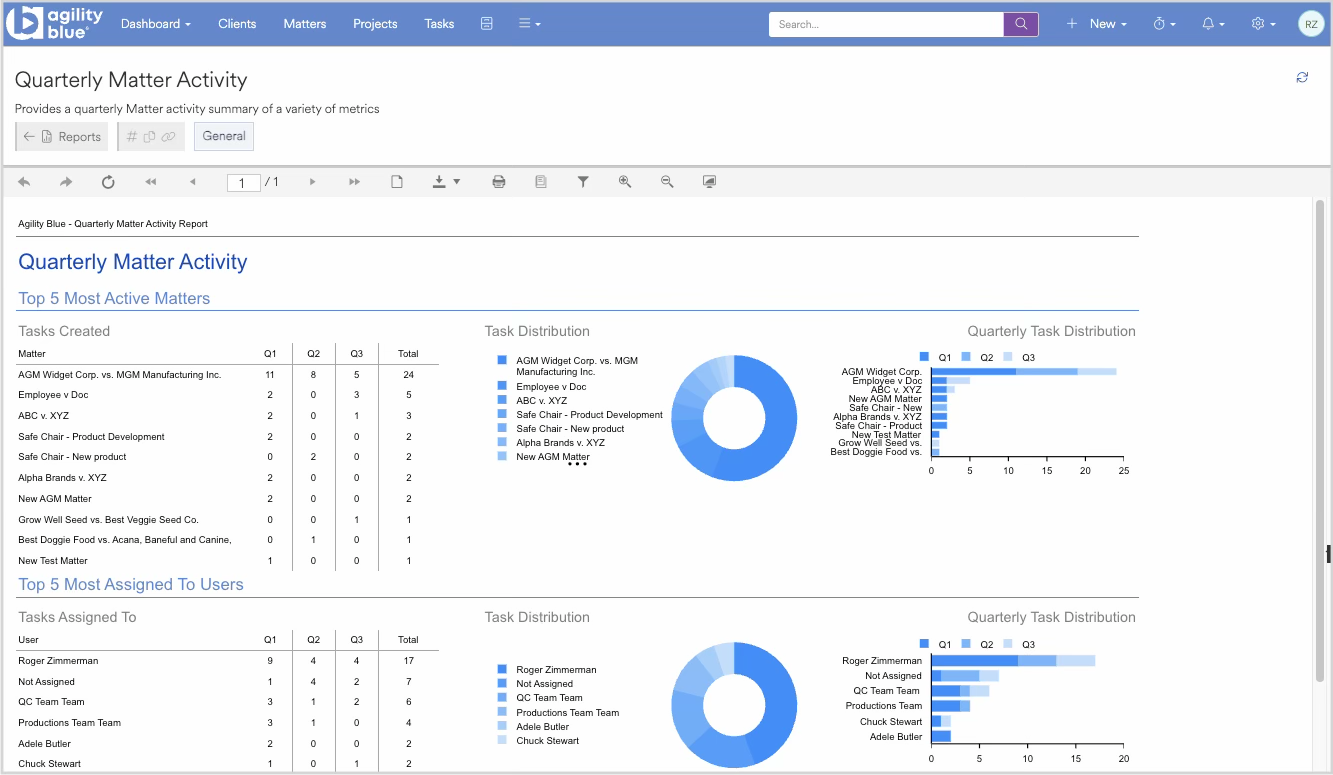Screen dimensions: 1333x775
Task: Go to the next report page
Action: (312, 182)
